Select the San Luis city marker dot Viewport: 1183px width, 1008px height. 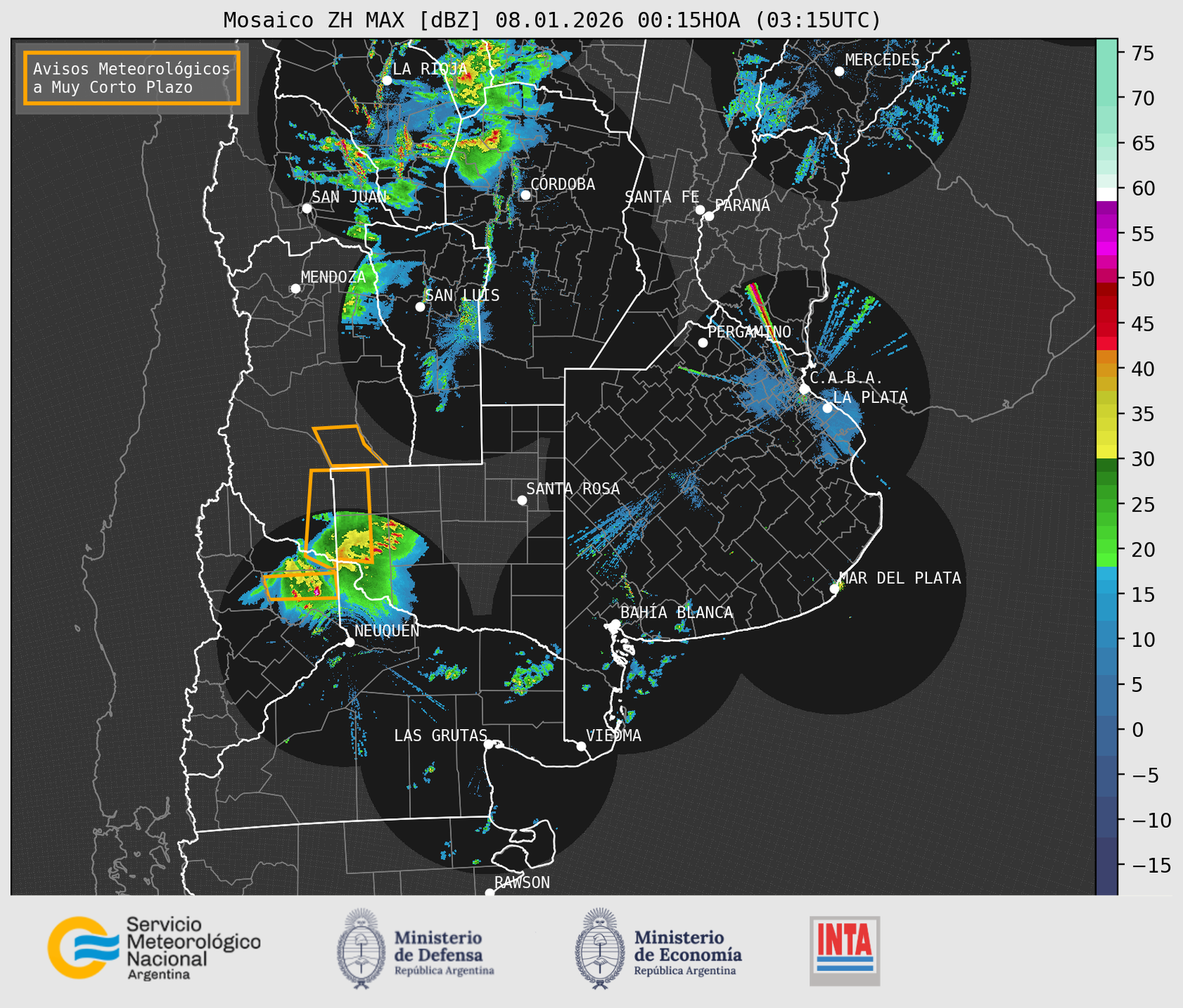(420, 306)
